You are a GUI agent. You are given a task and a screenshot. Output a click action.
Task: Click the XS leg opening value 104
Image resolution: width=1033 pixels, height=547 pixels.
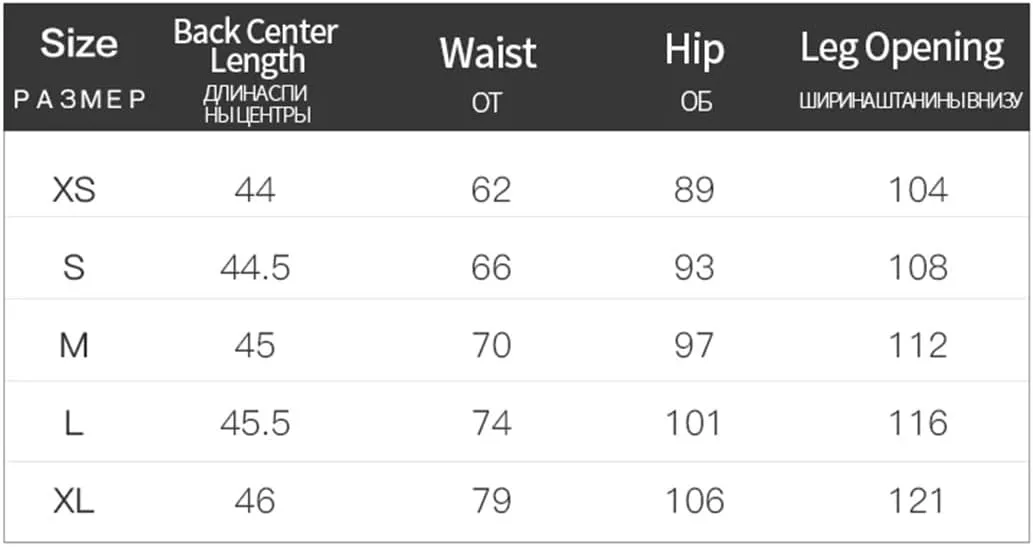918,190
